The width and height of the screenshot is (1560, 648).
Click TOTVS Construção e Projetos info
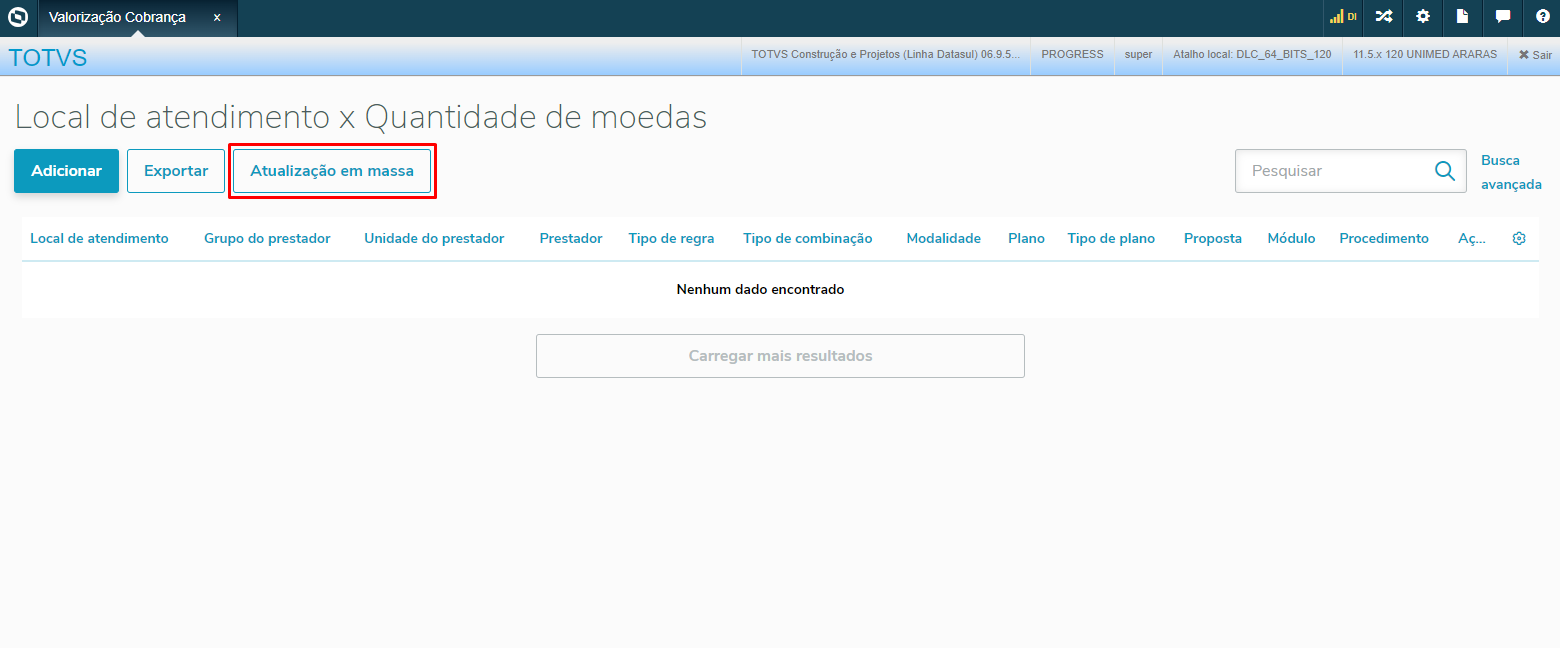pyautogui.click(x=885, y=55)
